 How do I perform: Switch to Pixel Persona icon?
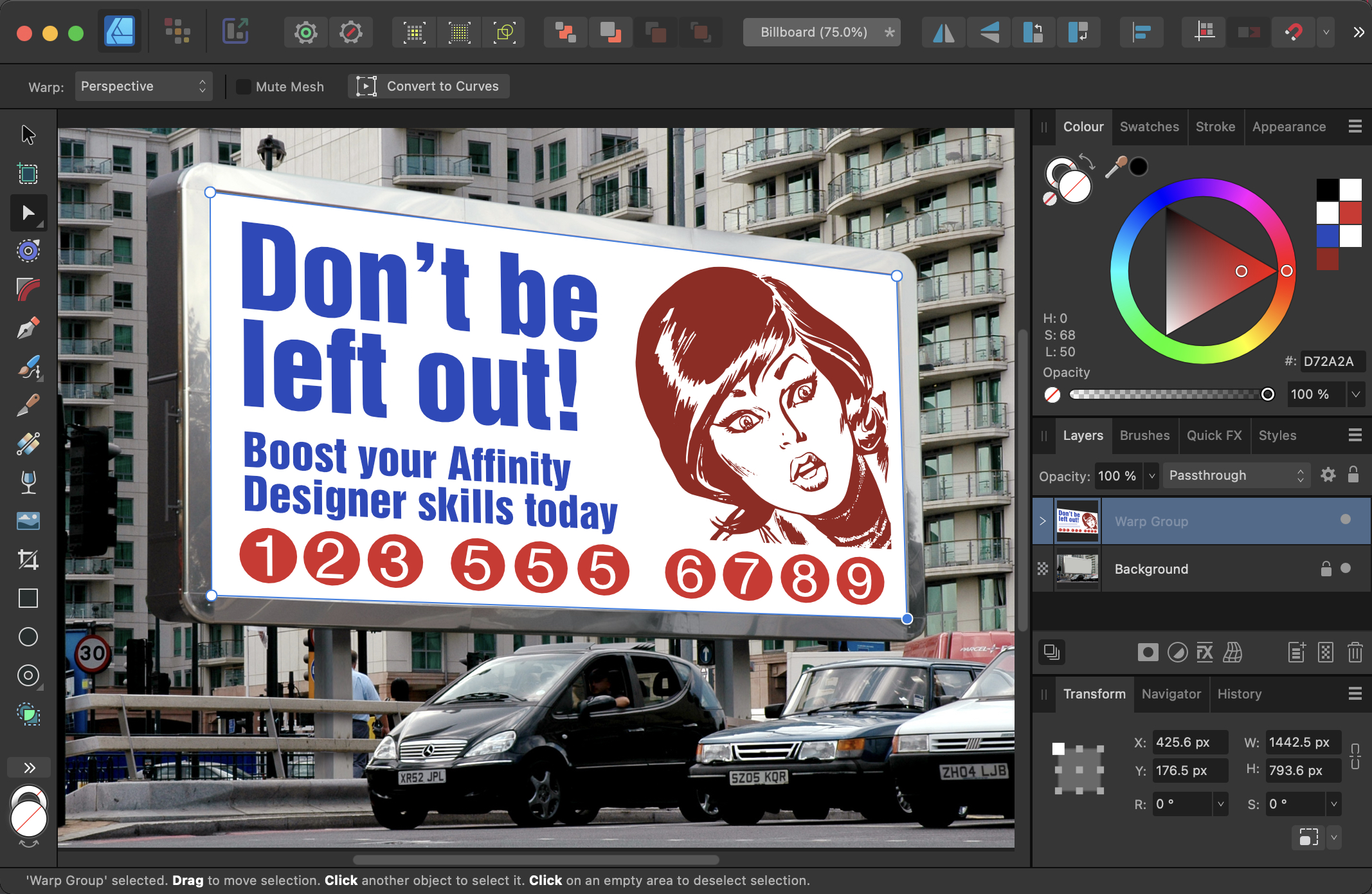(x=177, y=32)
